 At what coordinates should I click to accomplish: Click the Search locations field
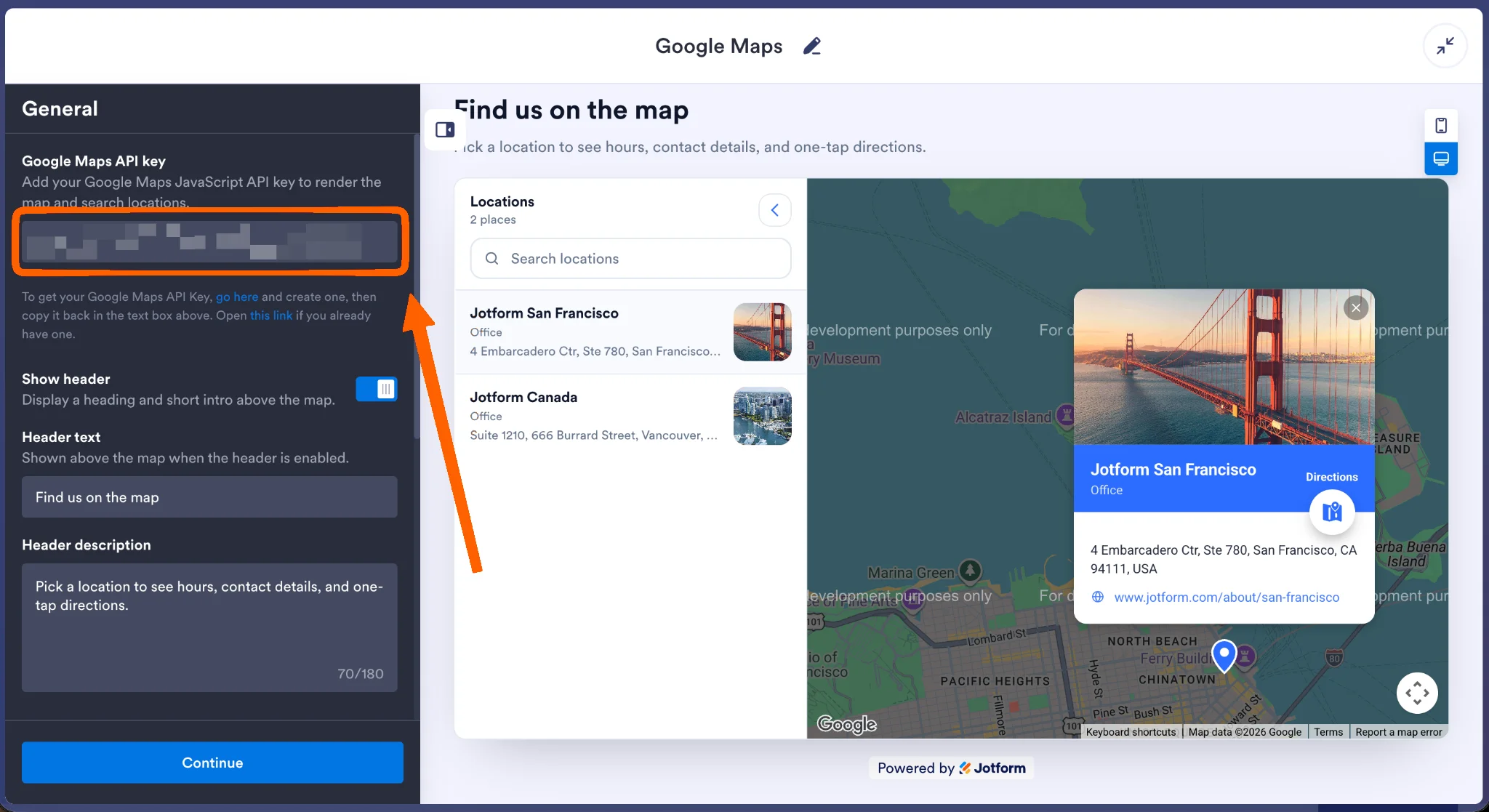click(x=630, y=259)
